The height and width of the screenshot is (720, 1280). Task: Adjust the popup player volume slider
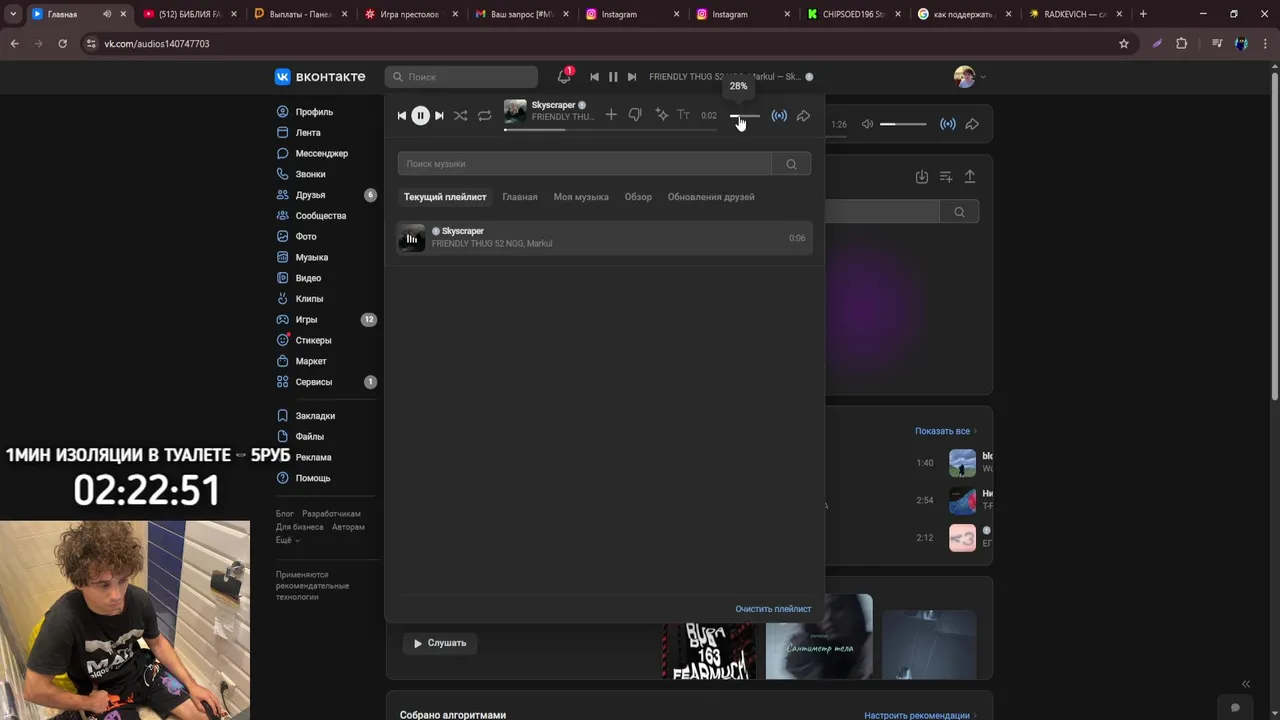point(745,116)
